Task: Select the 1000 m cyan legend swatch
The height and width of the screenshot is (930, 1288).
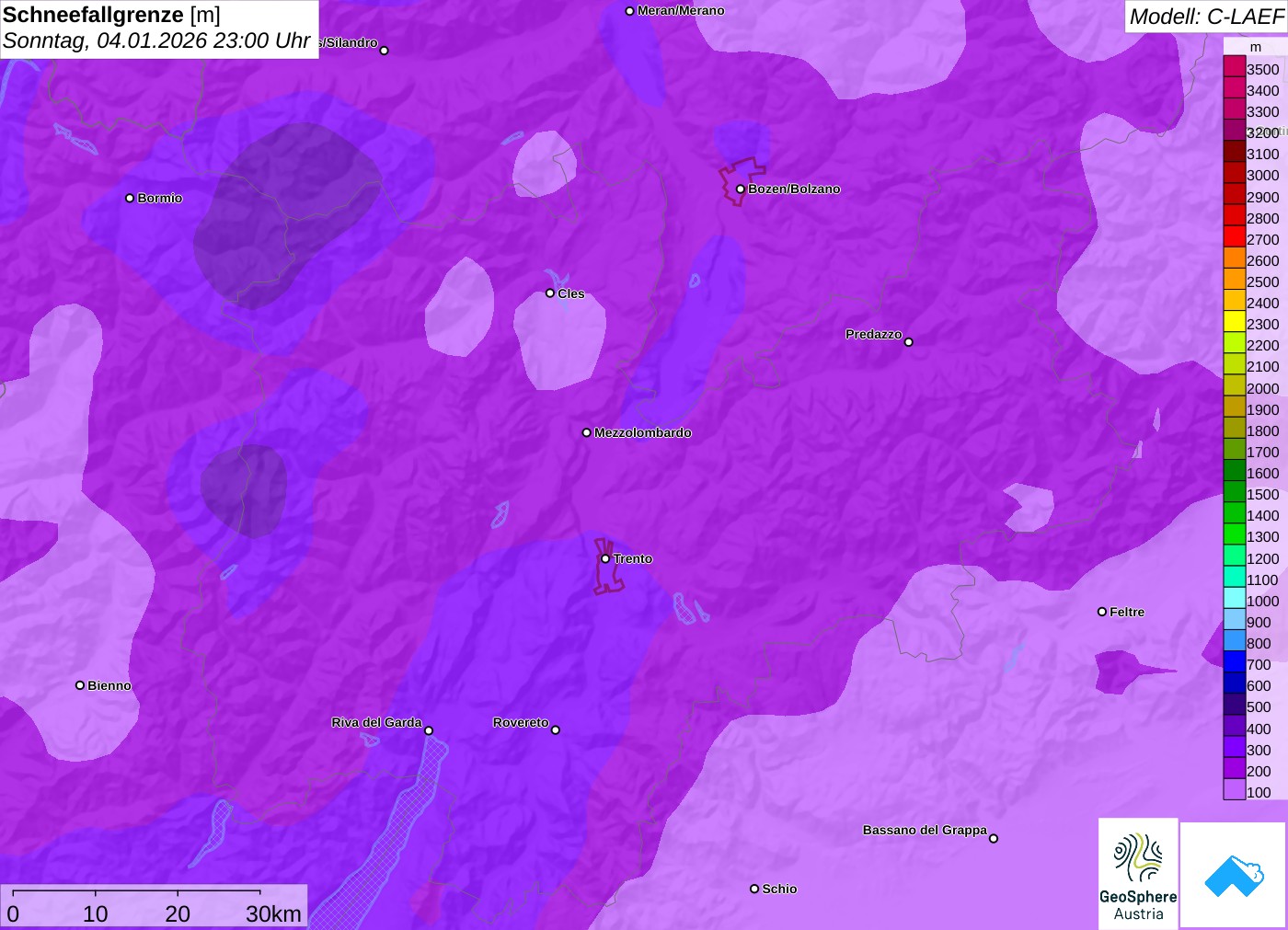Action: (1234, 598)
